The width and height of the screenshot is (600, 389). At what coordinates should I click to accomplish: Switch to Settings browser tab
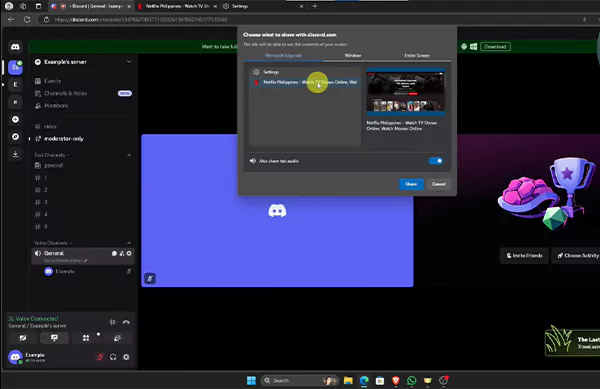point(263,6)
